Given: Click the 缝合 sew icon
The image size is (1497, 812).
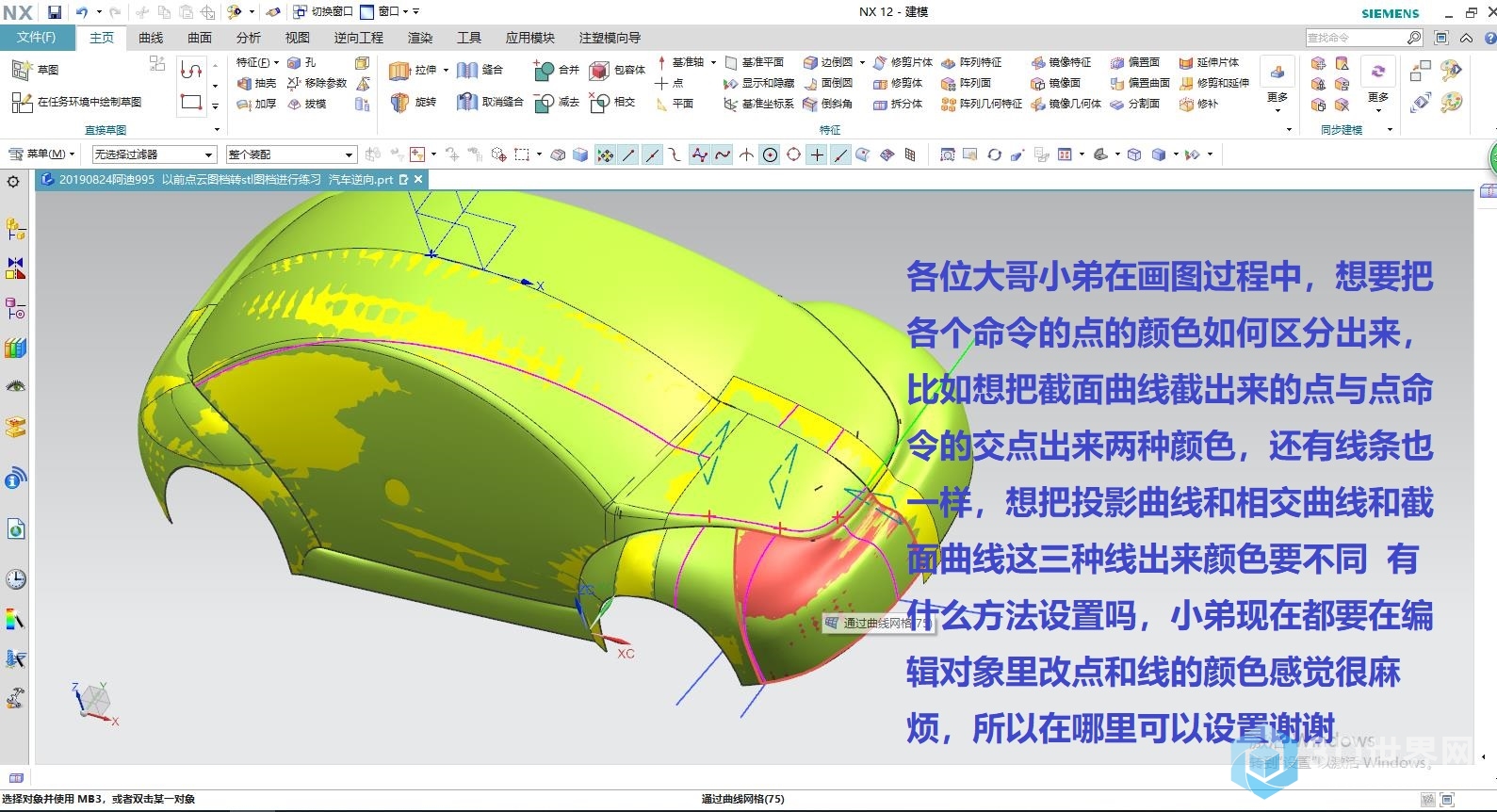Looking at the screenshot, I should (467, 71).
